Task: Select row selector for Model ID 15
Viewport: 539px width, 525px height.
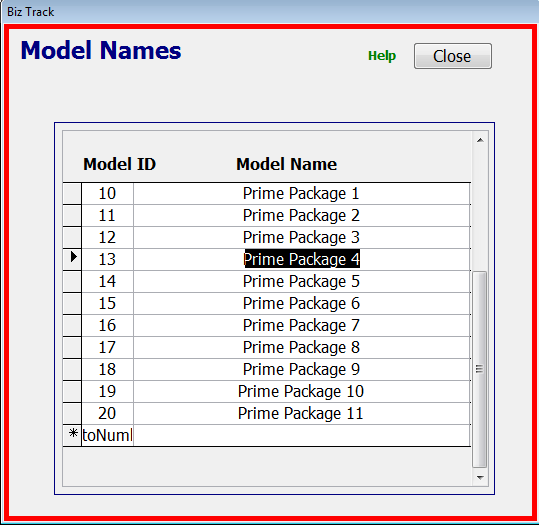Action: [x=72, y=304]
